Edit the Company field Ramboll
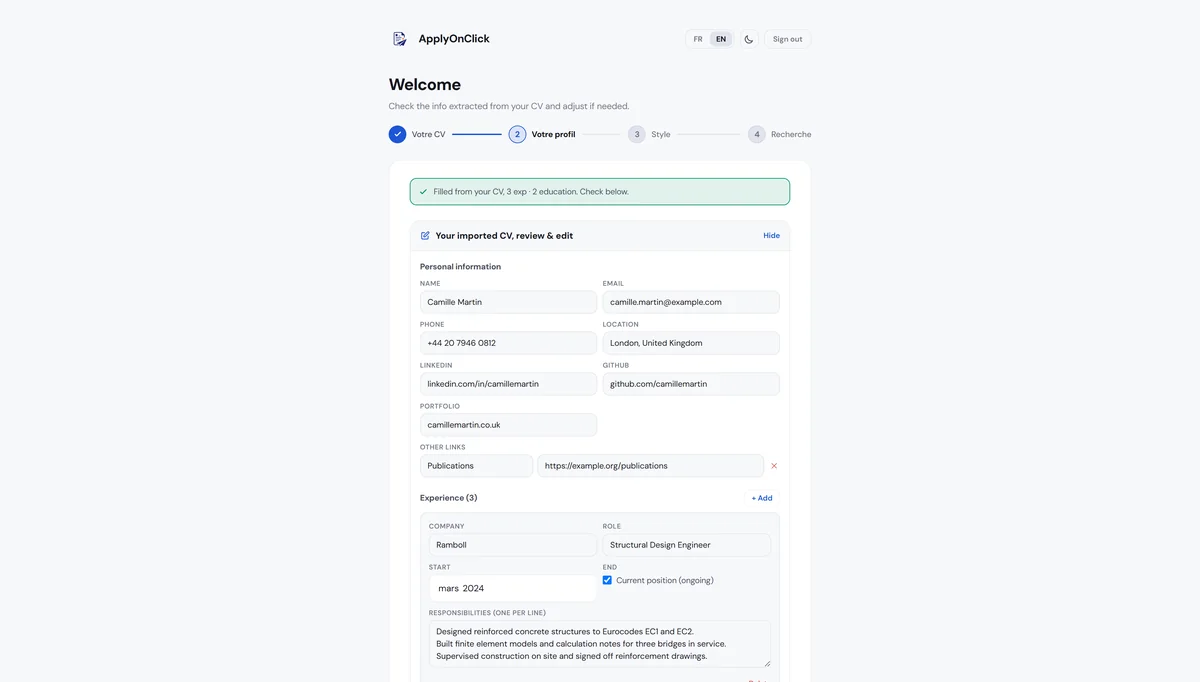The height and width of the screenshot is (682, 1200). pos(513,545)
